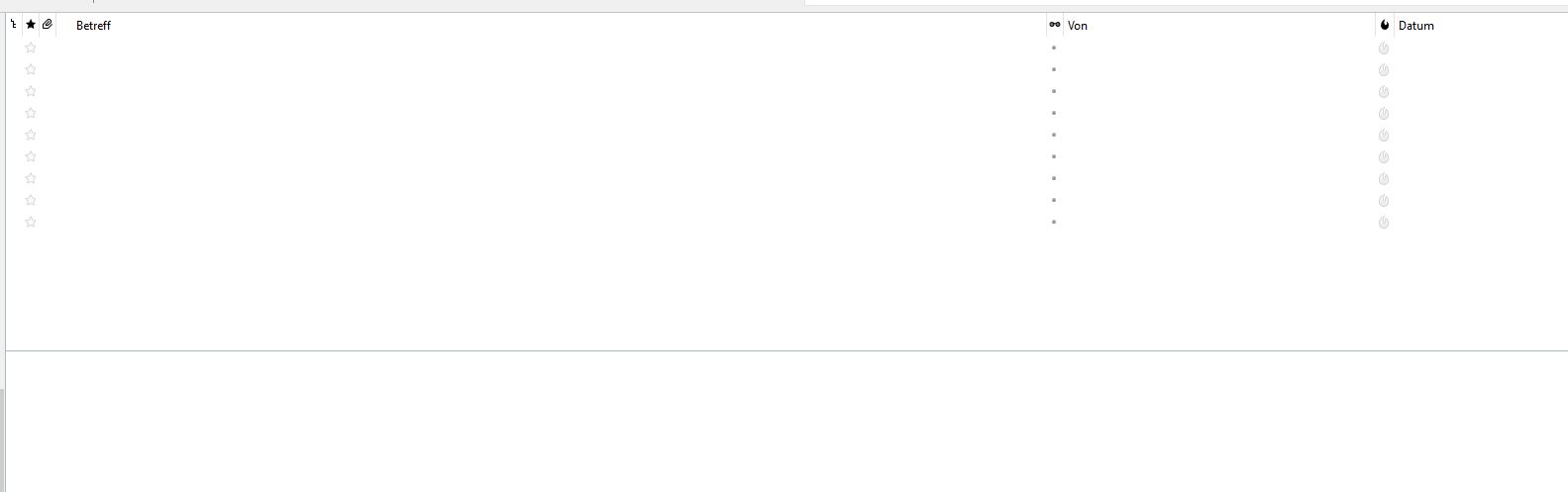Image resolution: width=1568 pixels, height=492 pixels.
Task: Sort by the junk flame column header
Action: click(x=1384, y=25)
